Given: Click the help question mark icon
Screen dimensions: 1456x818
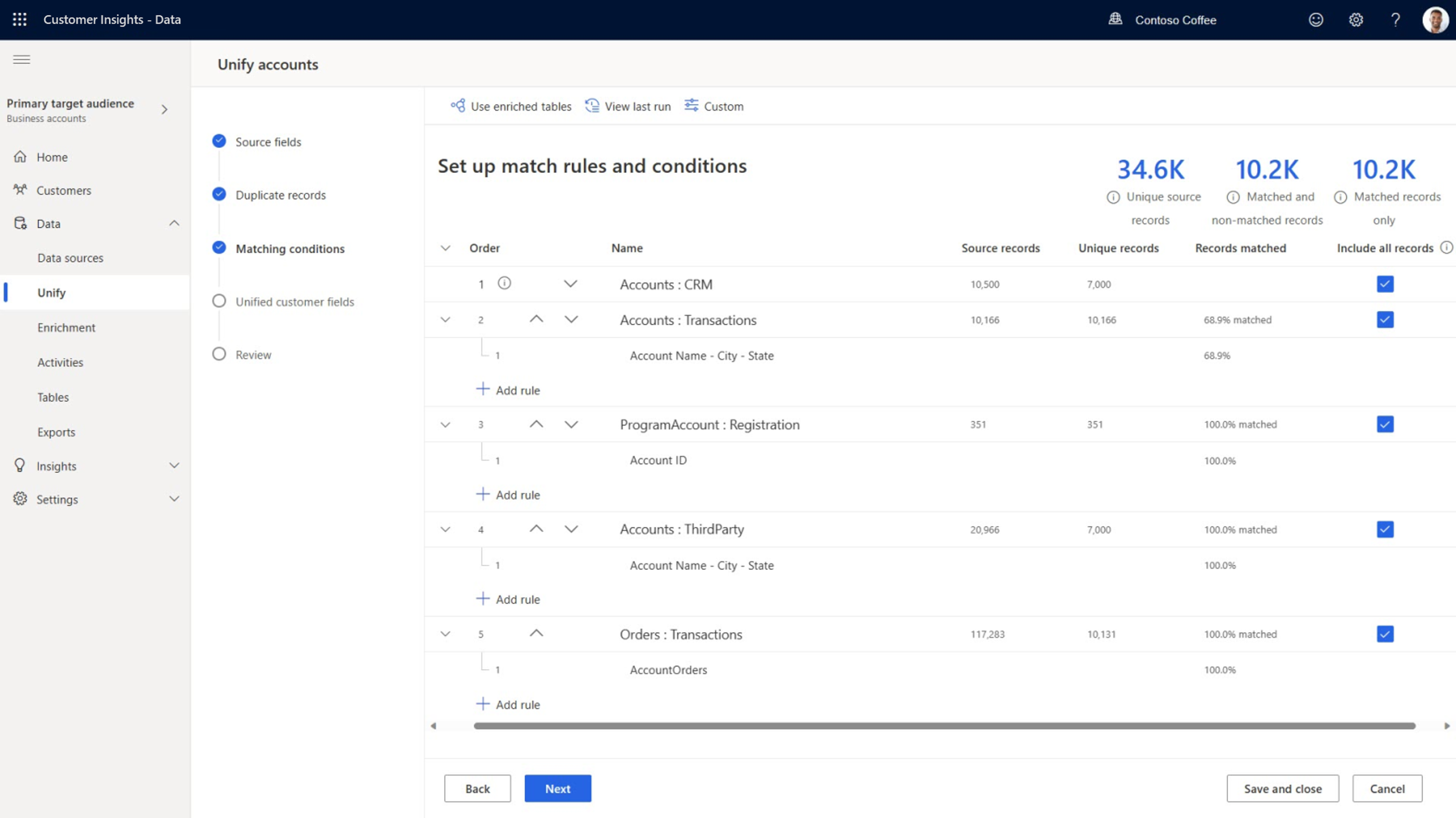Looking at the screenshot, I should coord(1395,20).
